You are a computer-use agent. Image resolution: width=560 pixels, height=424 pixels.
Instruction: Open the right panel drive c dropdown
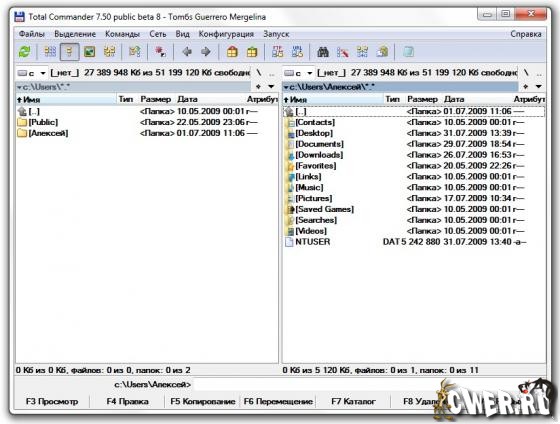click(299, 73)
